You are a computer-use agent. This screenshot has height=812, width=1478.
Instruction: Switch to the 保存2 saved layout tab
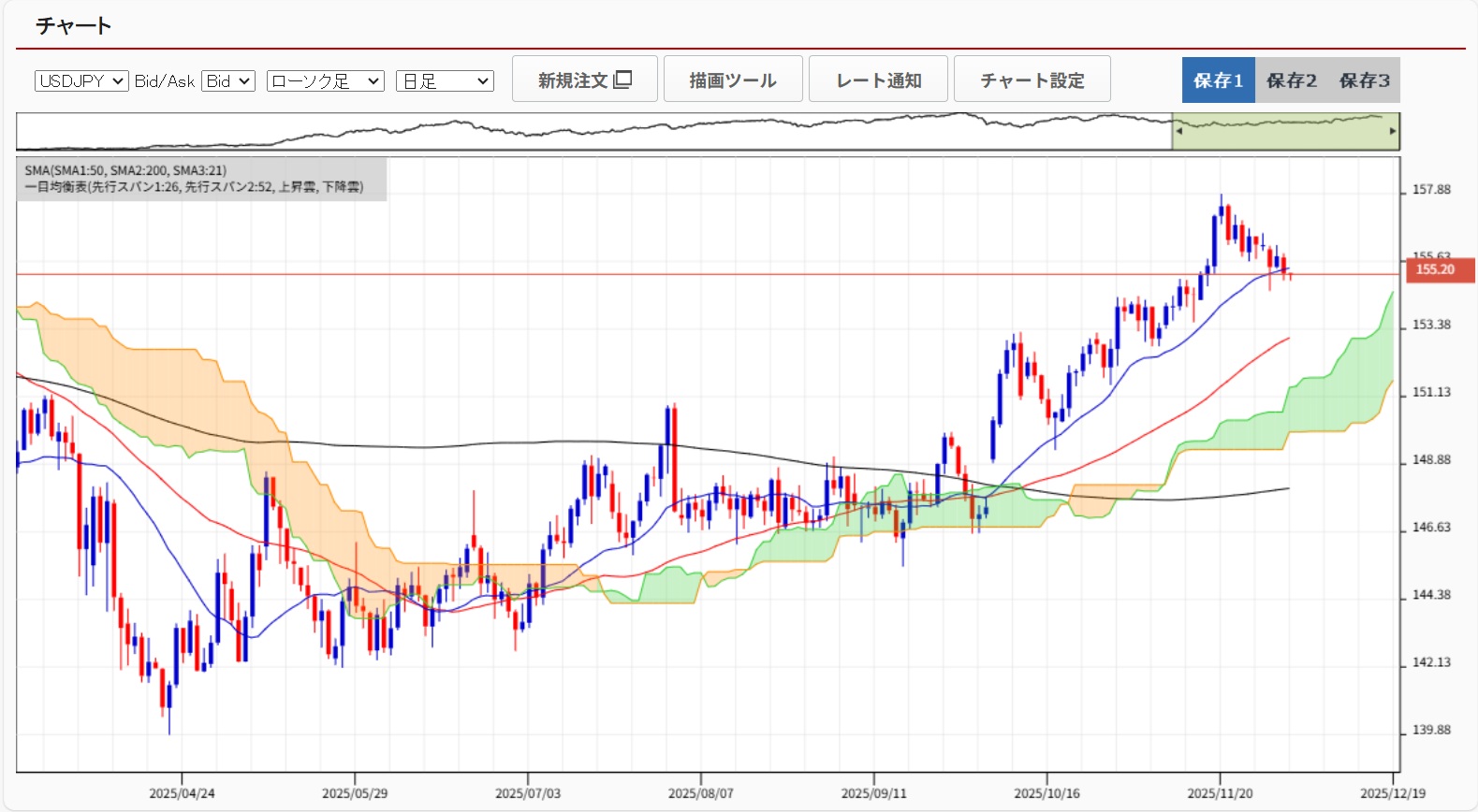tap(1291, 80)
